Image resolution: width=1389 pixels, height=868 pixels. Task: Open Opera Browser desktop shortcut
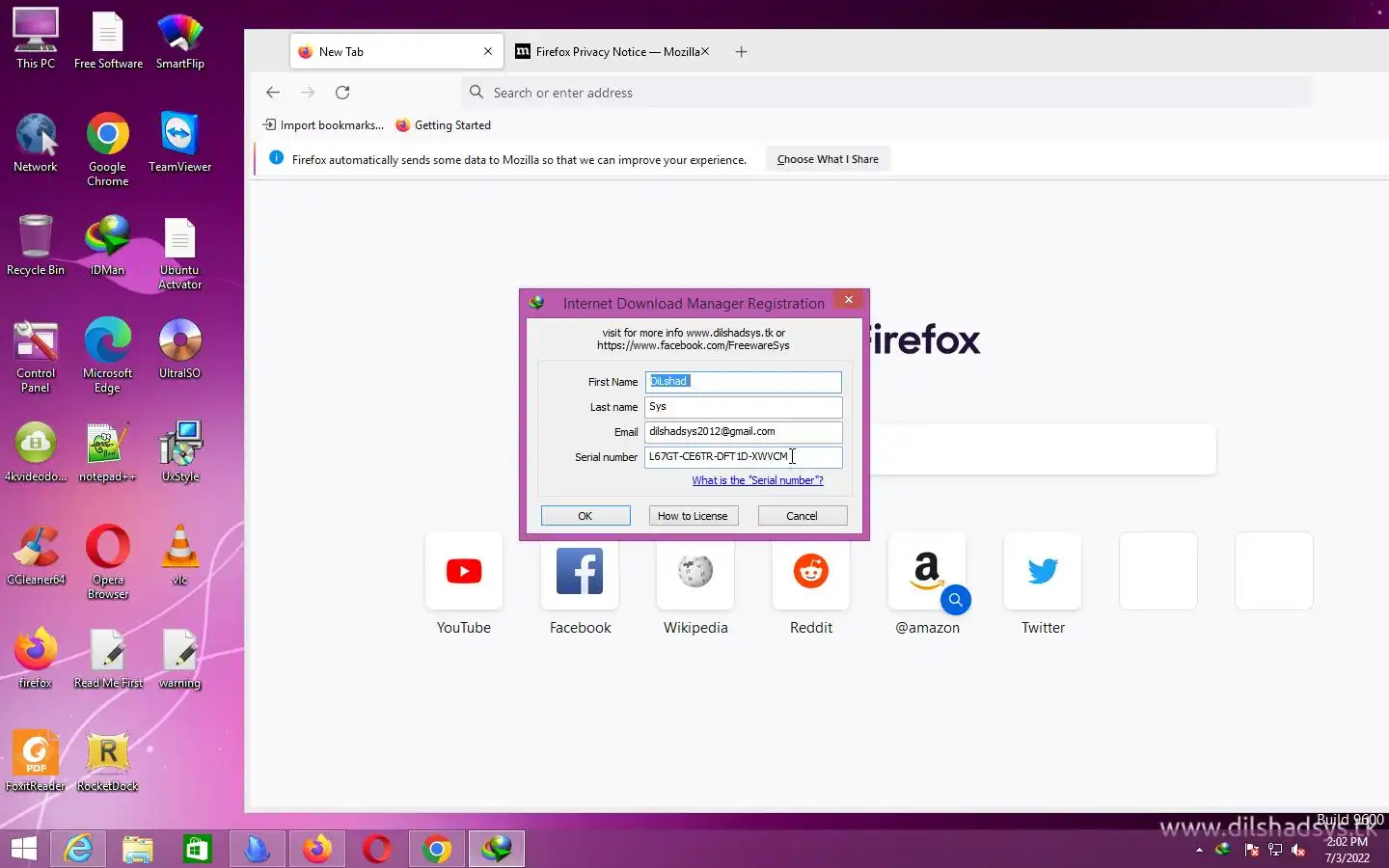[x=108, y=561]
